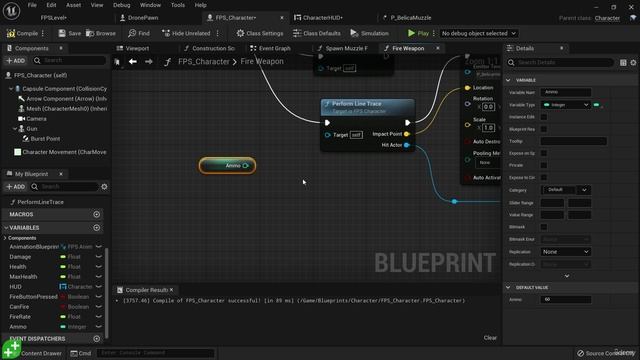Toggle visibility eye for MaxHealth variable
Image resolution: width=640 pixels, height=360 pixels.
click(x=98, y=277)
